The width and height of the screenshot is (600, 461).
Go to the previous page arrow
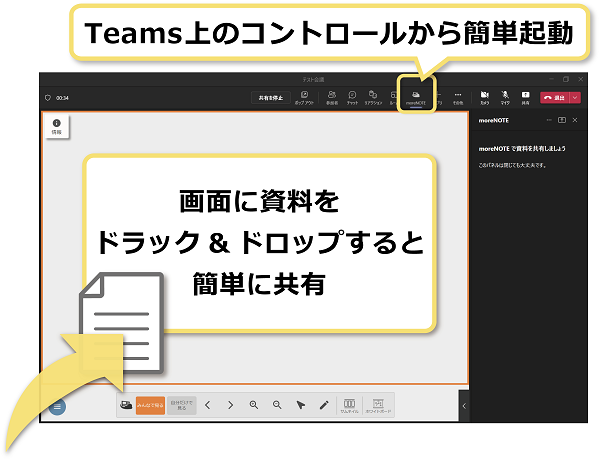tap(208, 405)
